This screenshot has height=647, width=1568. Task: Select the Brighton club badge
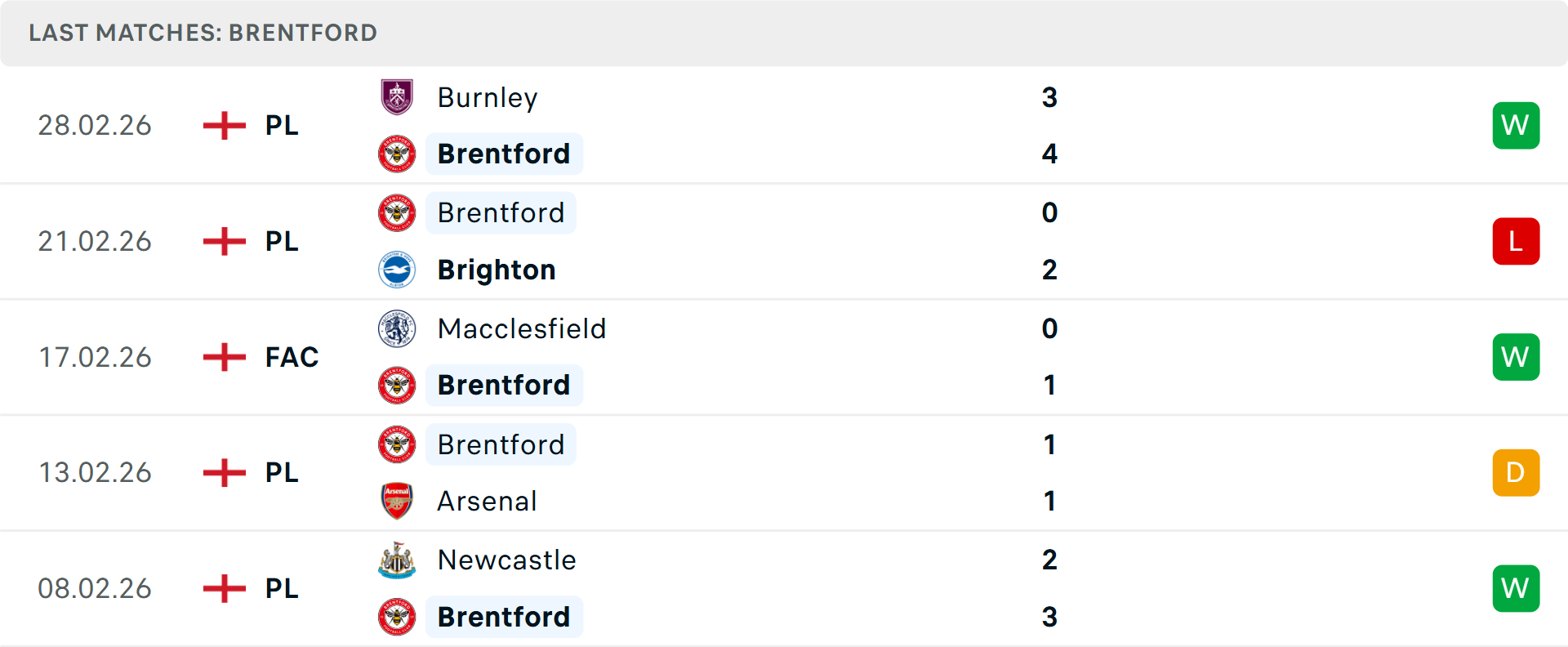click(x=397, y=270)
